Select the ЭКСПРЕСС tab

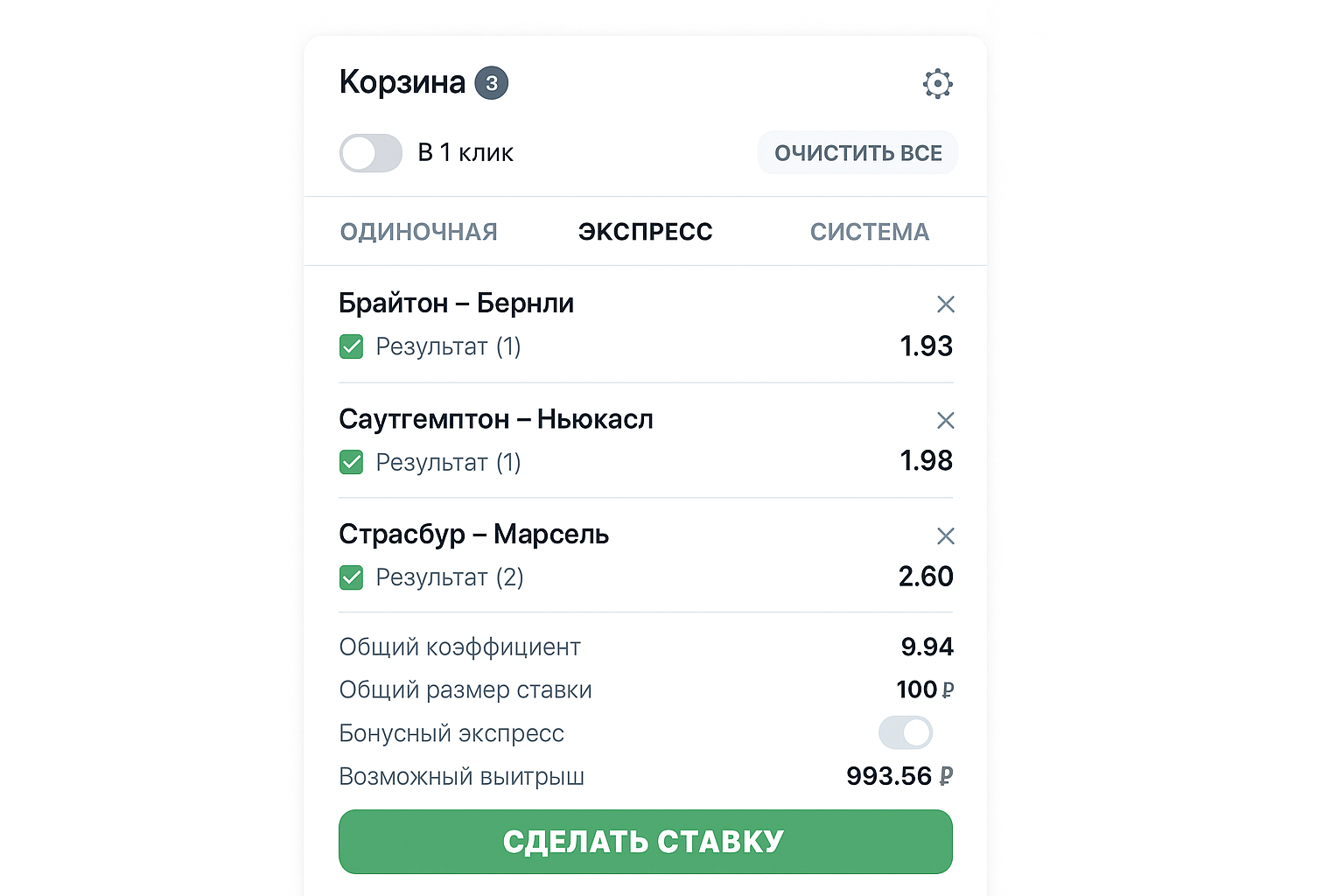pyautogui.click(x=645, y=231)
